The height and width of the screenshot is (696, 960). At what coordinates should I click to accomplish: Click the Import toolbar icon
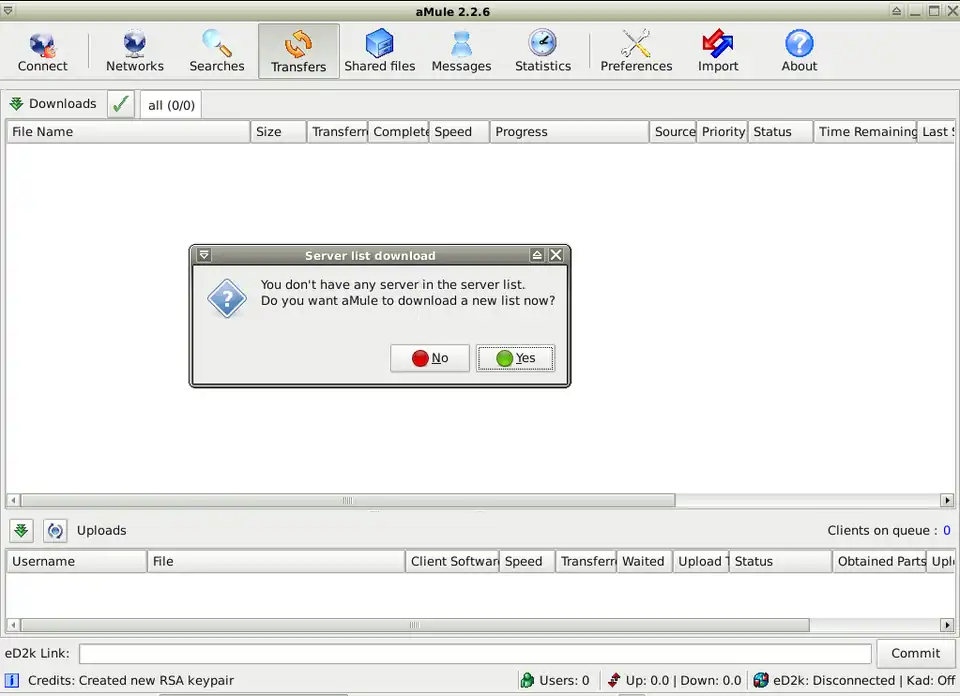[717, 52]
